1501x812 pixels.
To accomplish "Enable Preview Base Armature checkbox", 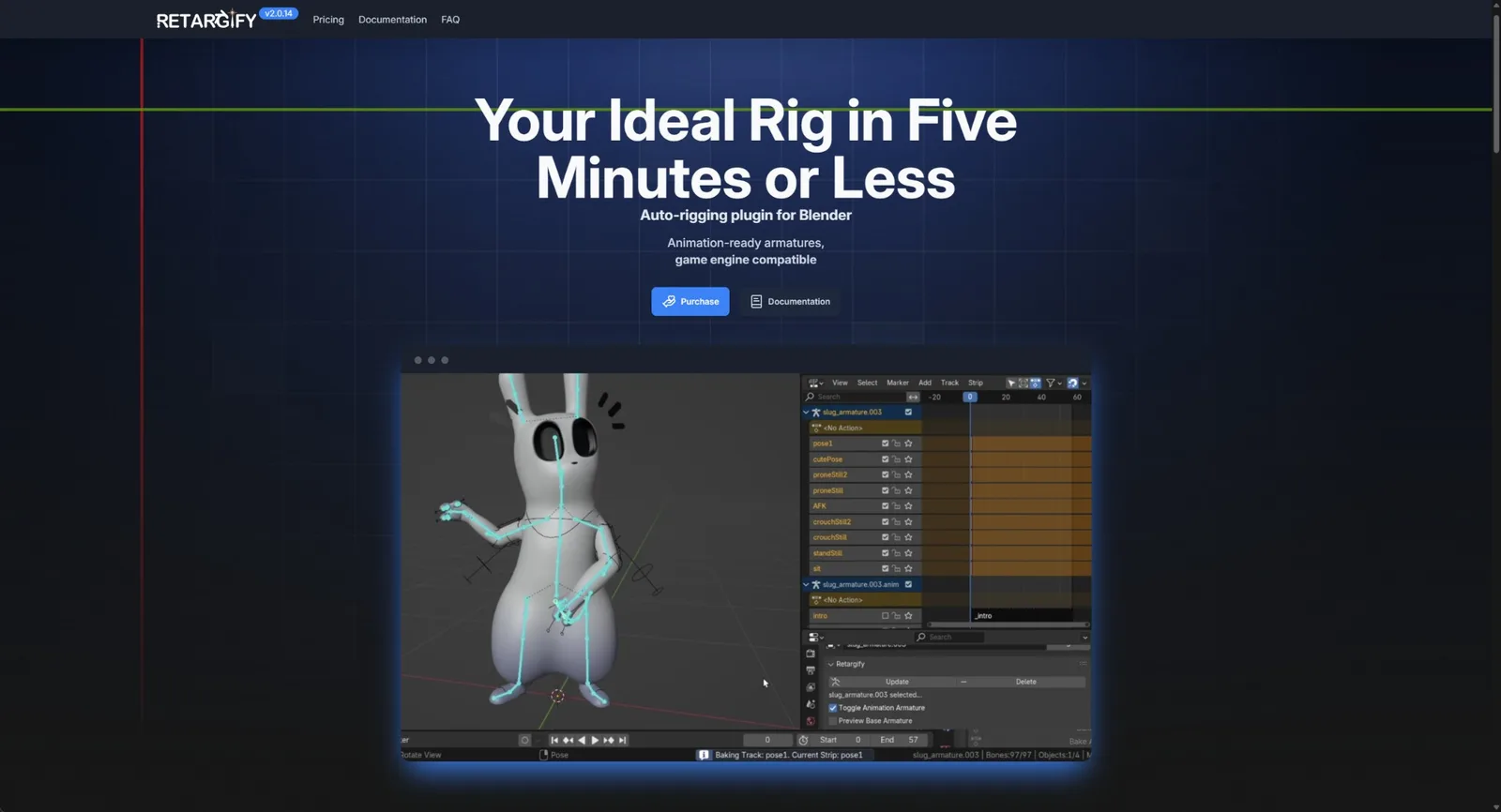I will [833, 721].
